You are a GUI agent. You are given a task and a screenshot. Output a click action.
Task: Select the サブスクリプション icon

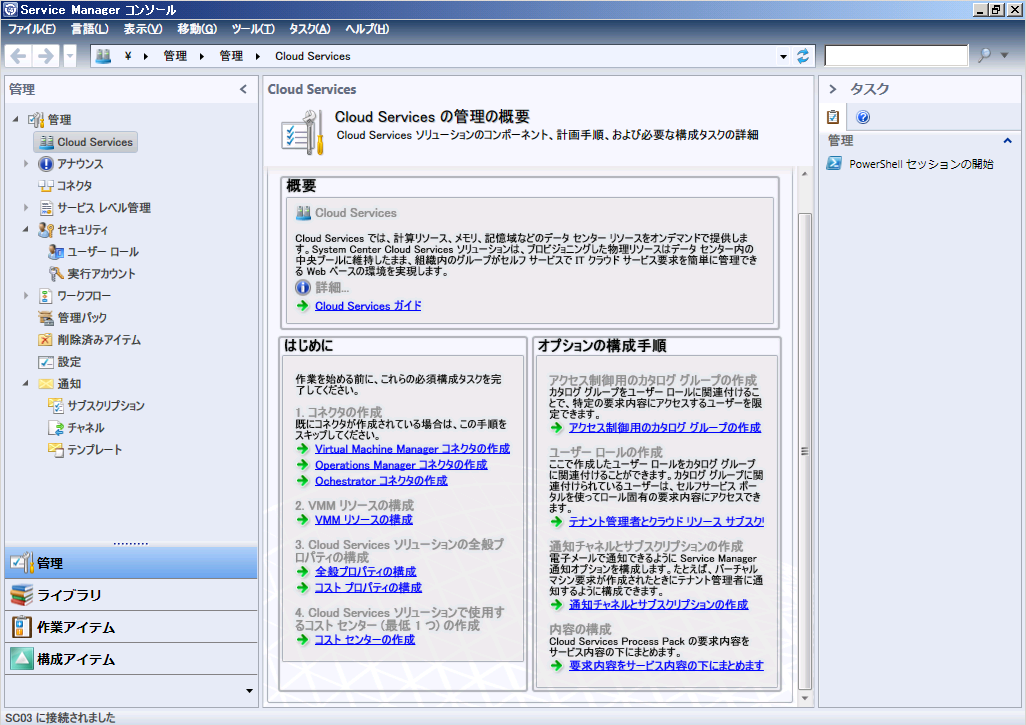point(56,406)
